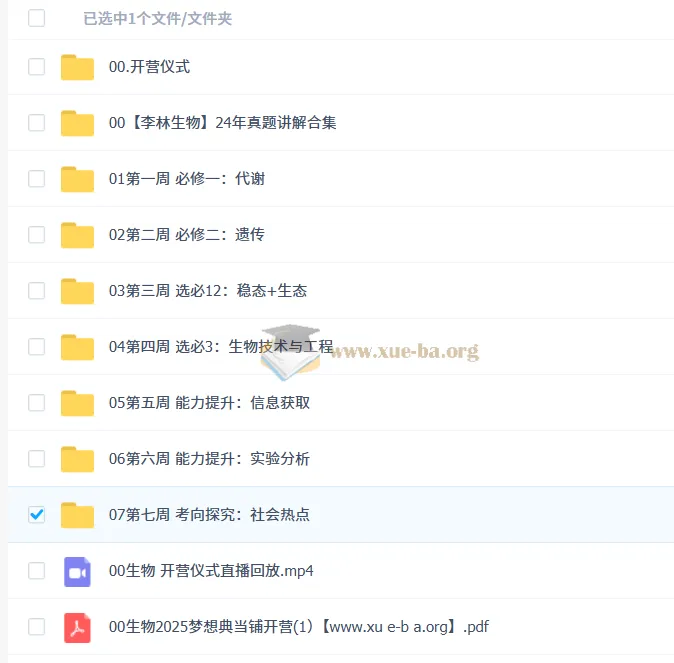Click the folder icon for 01第一周 必修一：代谢
Viewport: 674px width, 663px height.
[x=77, y=179]
